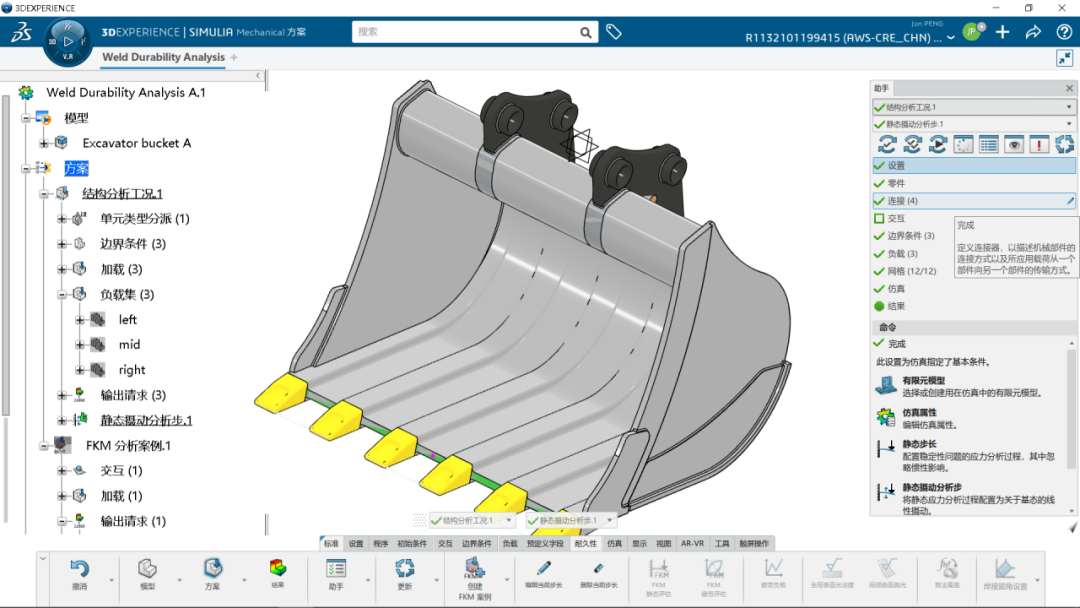Select the 网格 (12/12) step in assistant
The width and height of the screenshot is (1080, 608).
click(912, 271)
